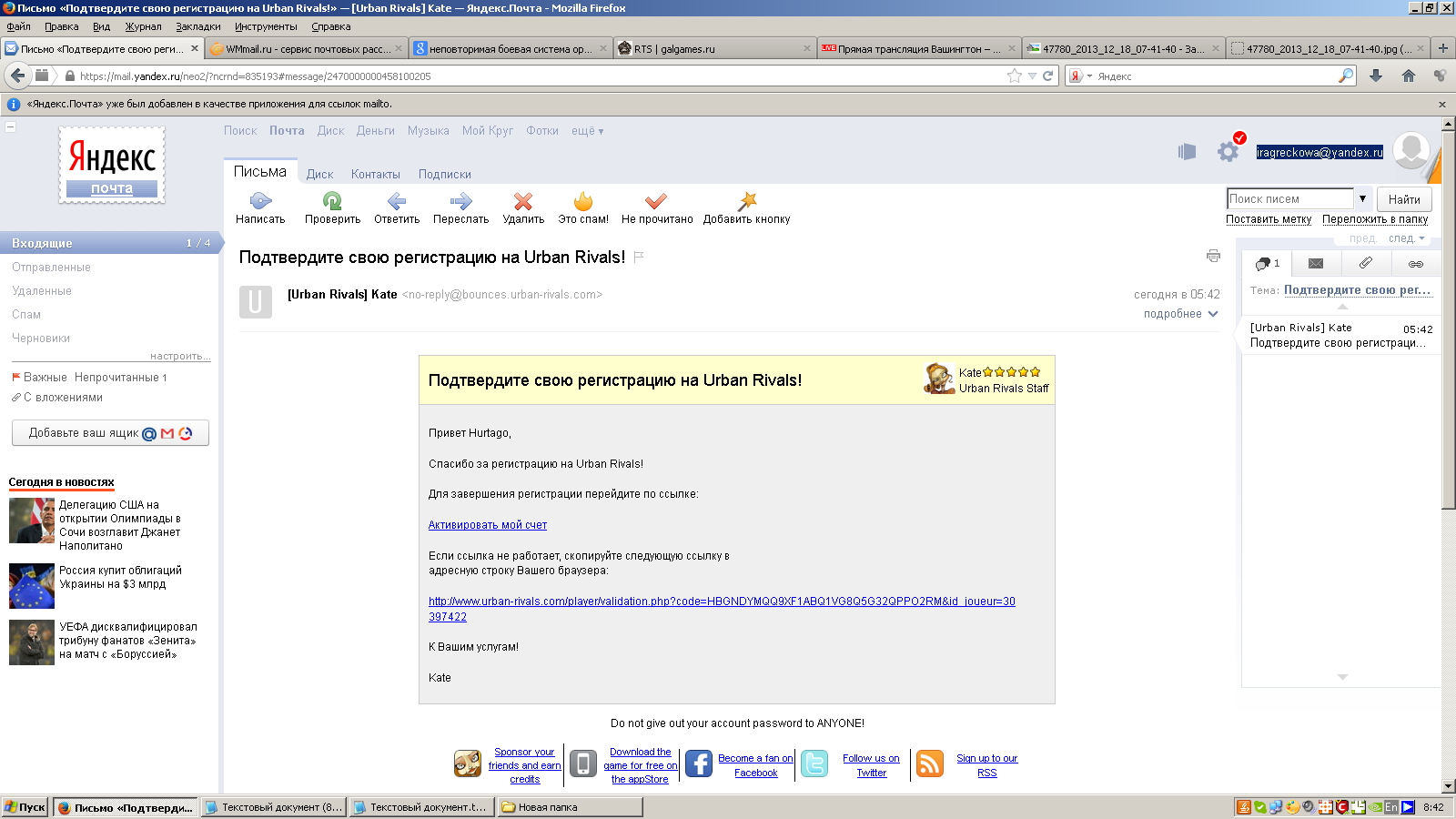Click the mobile phone appStore icon
1456x819 pixels.
583,763
